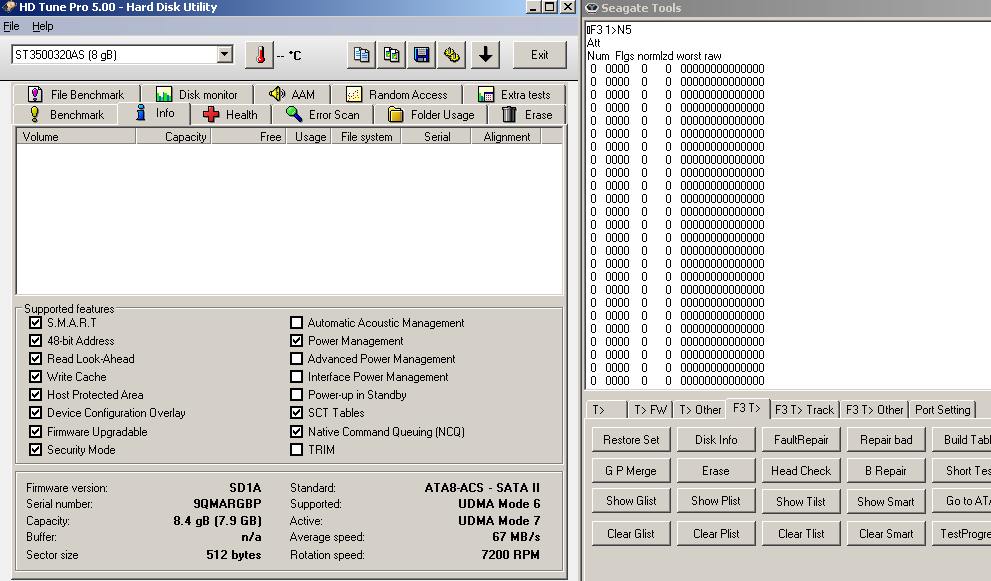Click the G P Merge button

pyautogui.click(x=631, y=470)
